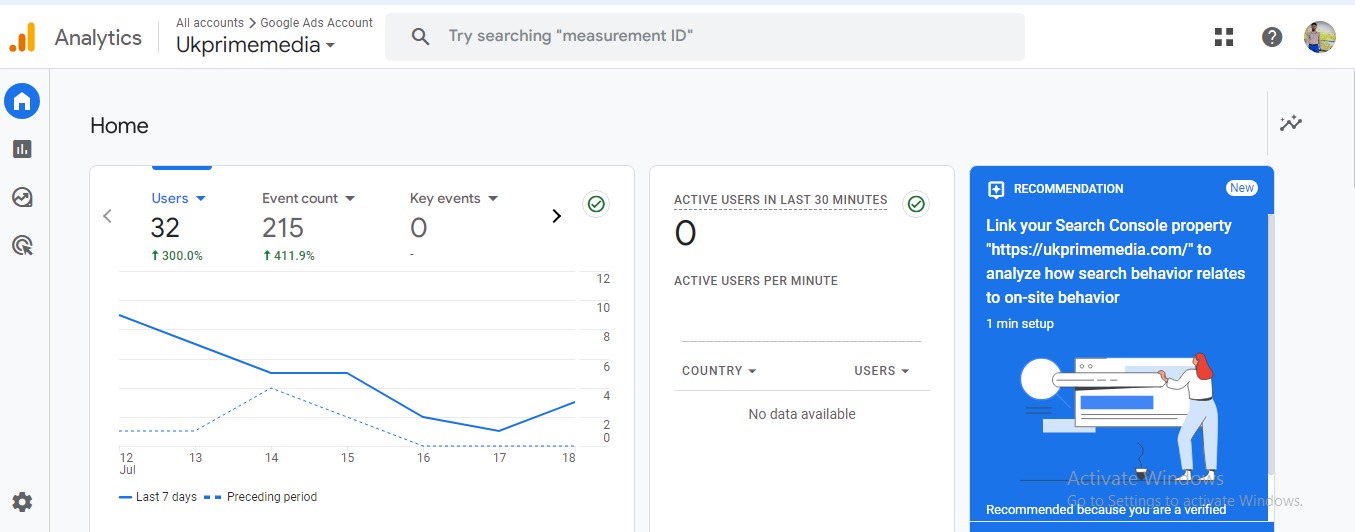The width and height of the screenshot is (1355, 532).
Task: Click the search input field
Action: click(x=704, y=36)
